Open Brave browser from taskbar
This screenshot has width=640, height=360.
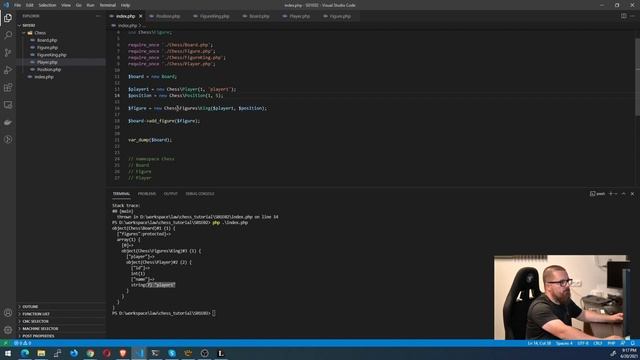tap(123, 353)
